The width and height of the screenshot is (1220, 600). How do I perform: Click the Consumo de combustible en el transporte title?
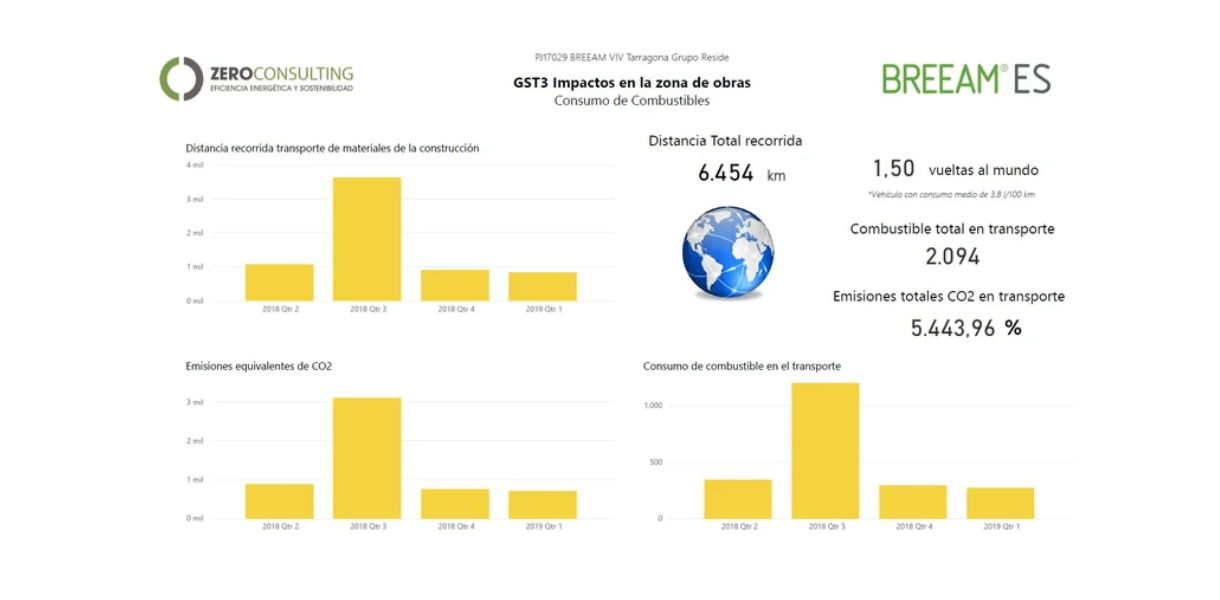(743, 367)
